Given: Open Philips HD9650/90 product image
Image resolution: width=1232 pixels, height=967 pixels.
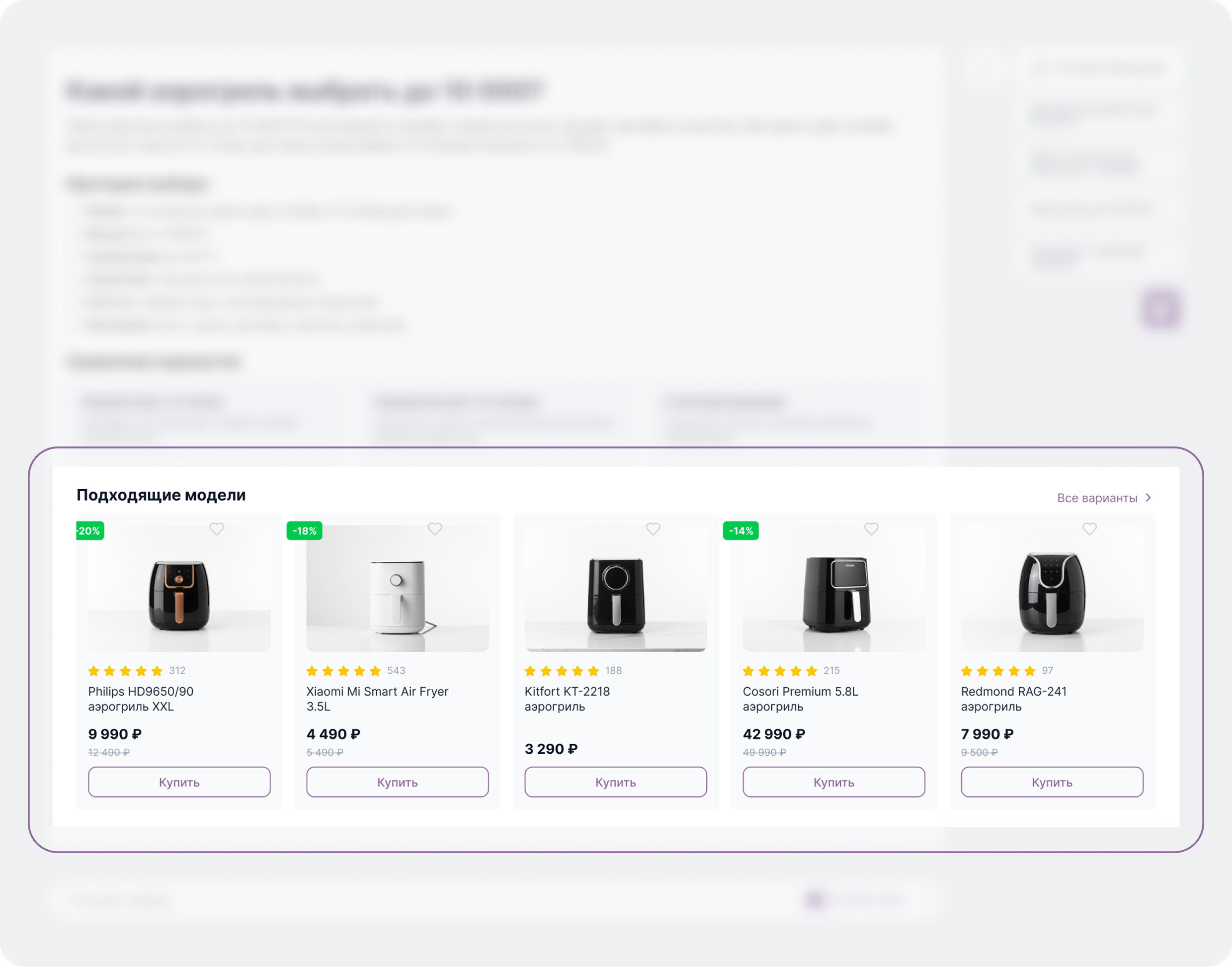Looking at the screenshot, I should pyautogui.click(x=179, y=589).
